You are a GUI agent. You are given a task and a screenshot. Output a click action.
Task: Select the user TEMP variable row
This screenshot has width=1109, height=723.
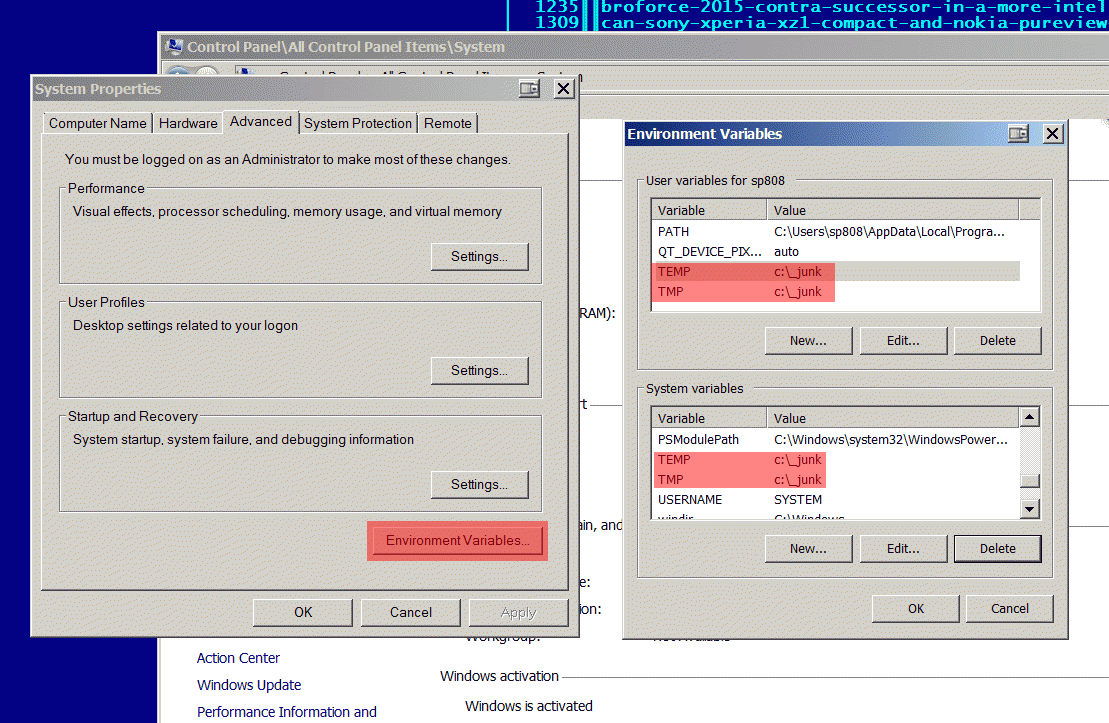click(835, 272)
